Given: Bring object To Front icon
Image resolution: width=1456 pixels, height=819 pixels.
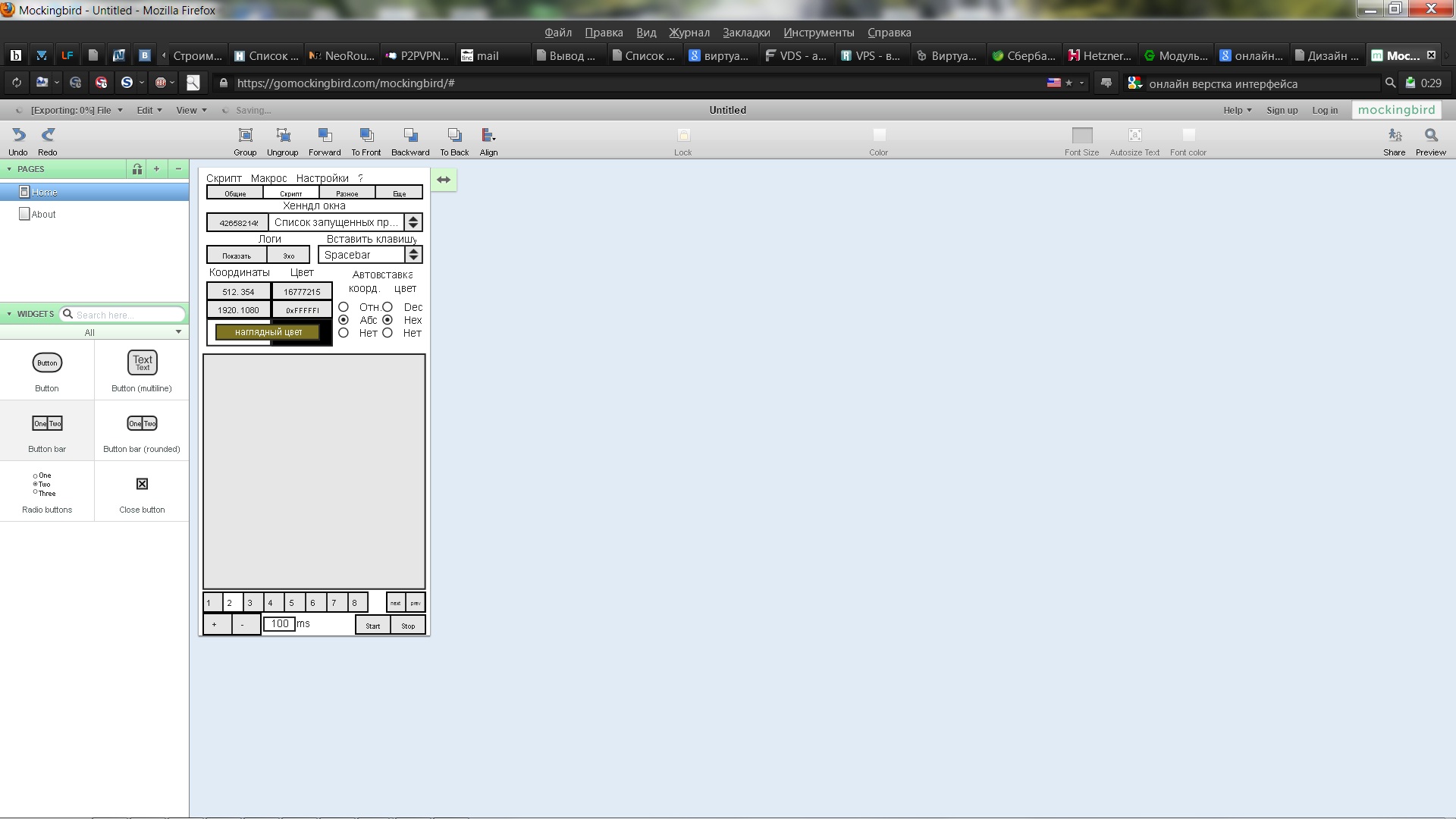Looking at the screenshot, I should coord(366,135).
